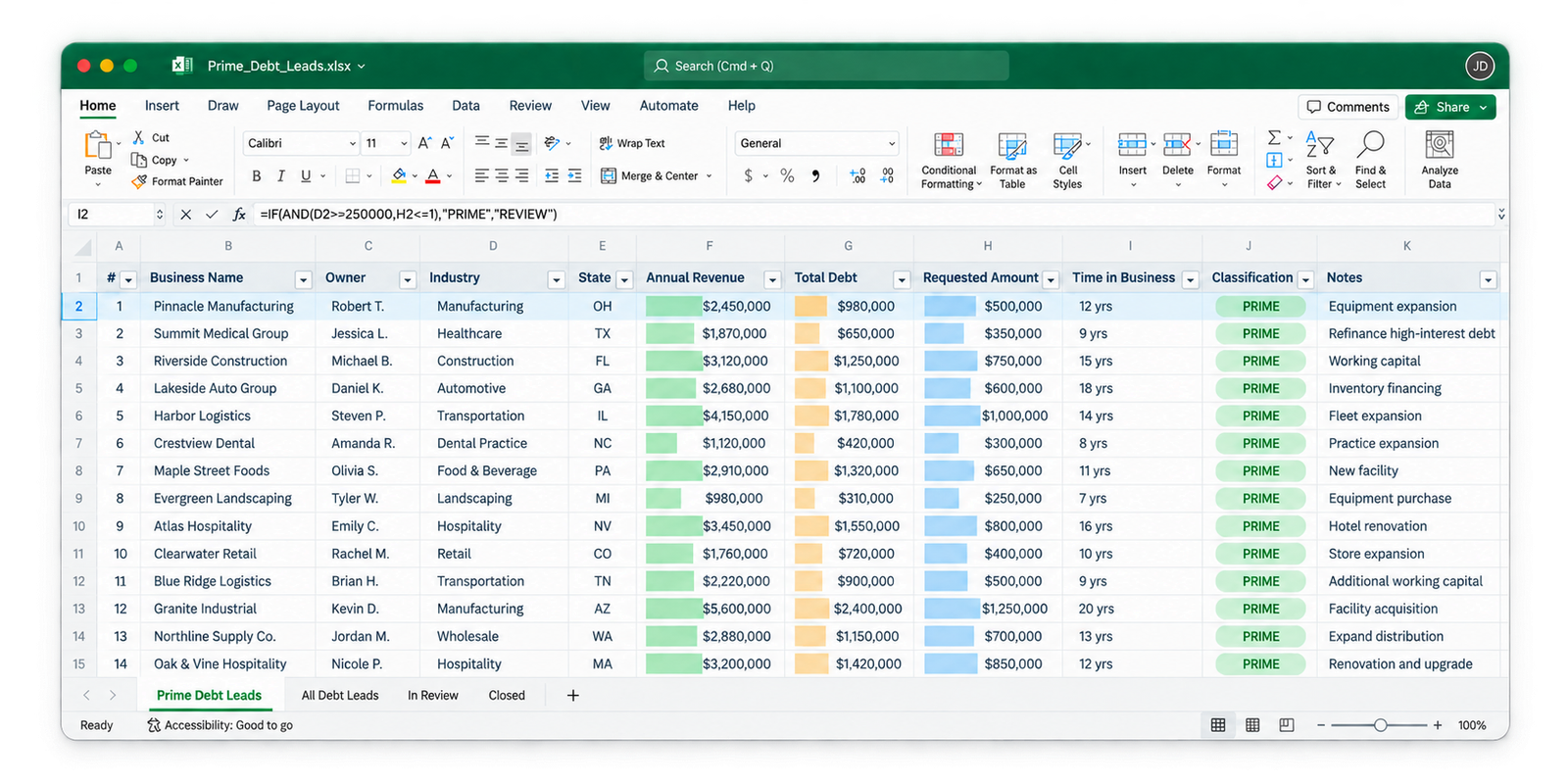1568x784 pixels.
Task: Apply the red font color
Action: pos(433,176)
